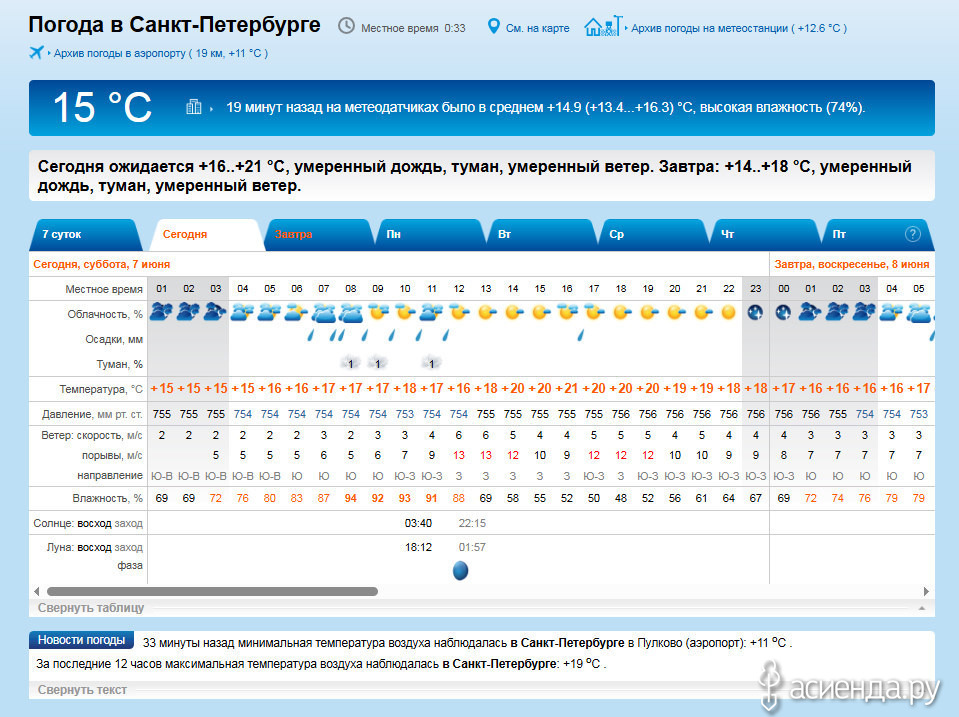
Task: Click the building sensors icon in blue banner
Action: pyautogui.click(x=194, y=107)
